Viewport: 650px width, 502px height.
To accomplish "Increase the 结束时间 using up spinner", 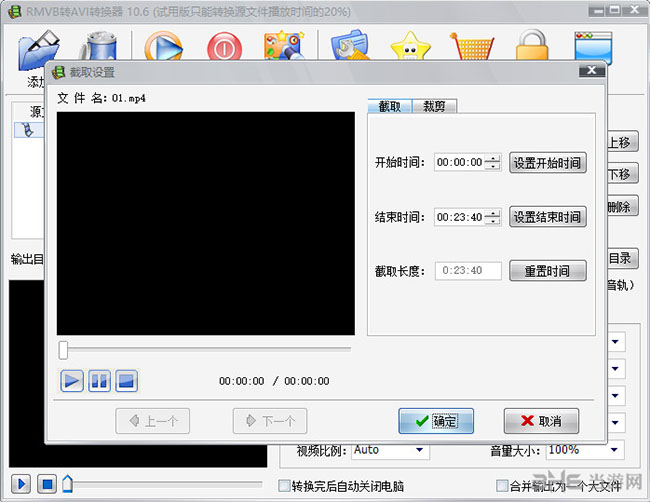I will [492, 213].
